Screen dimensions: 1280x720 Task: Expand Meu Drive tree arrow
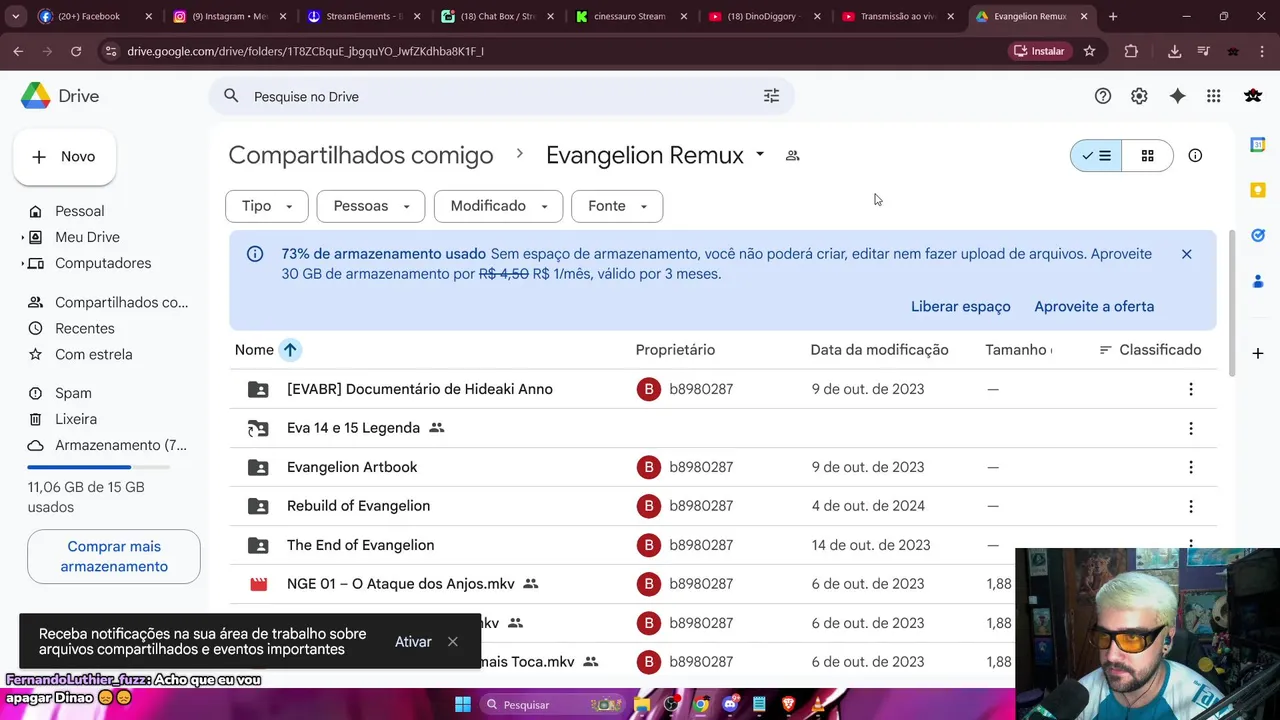pyautogui.click(x=23, y=238)
